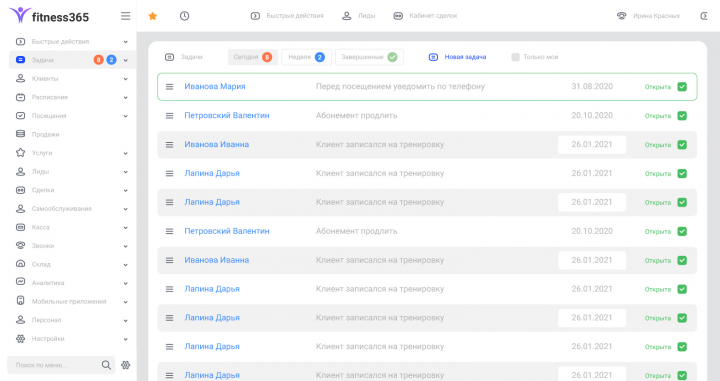Toggle checkbox on first Петровский Валентин row
720x381 pixels.
click(682, 116)
